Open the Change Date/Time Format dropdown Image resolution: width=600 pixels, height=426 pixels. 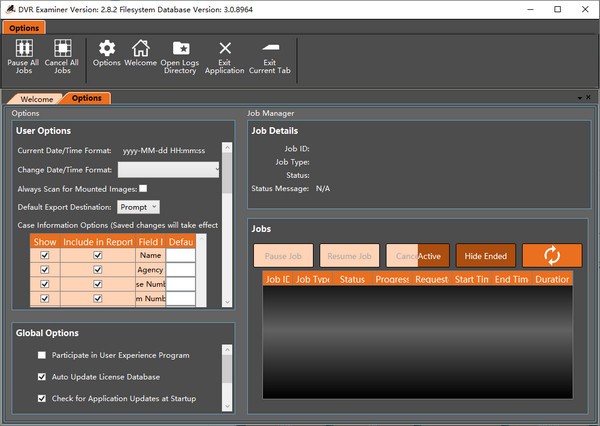tap(168, 170)
